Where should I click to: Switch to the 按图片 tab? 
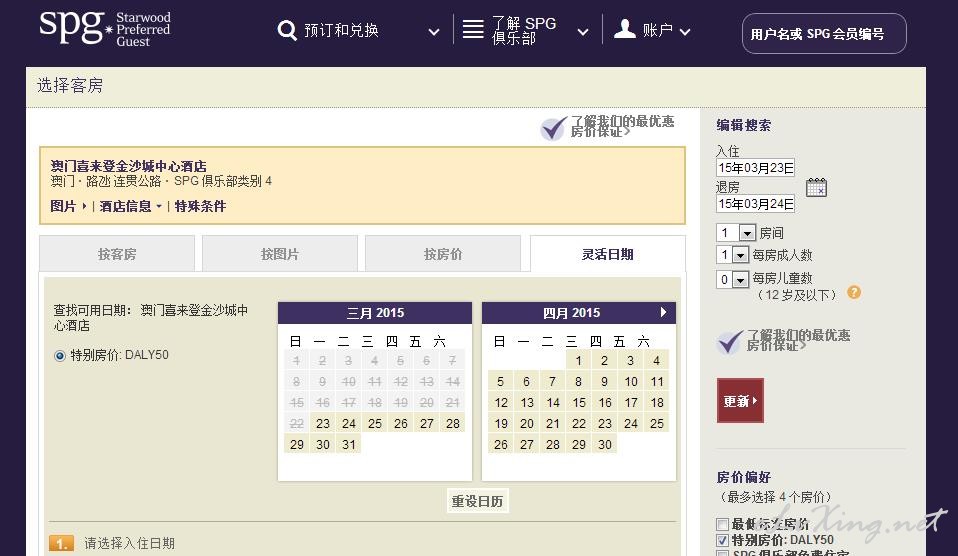point(280,254)
